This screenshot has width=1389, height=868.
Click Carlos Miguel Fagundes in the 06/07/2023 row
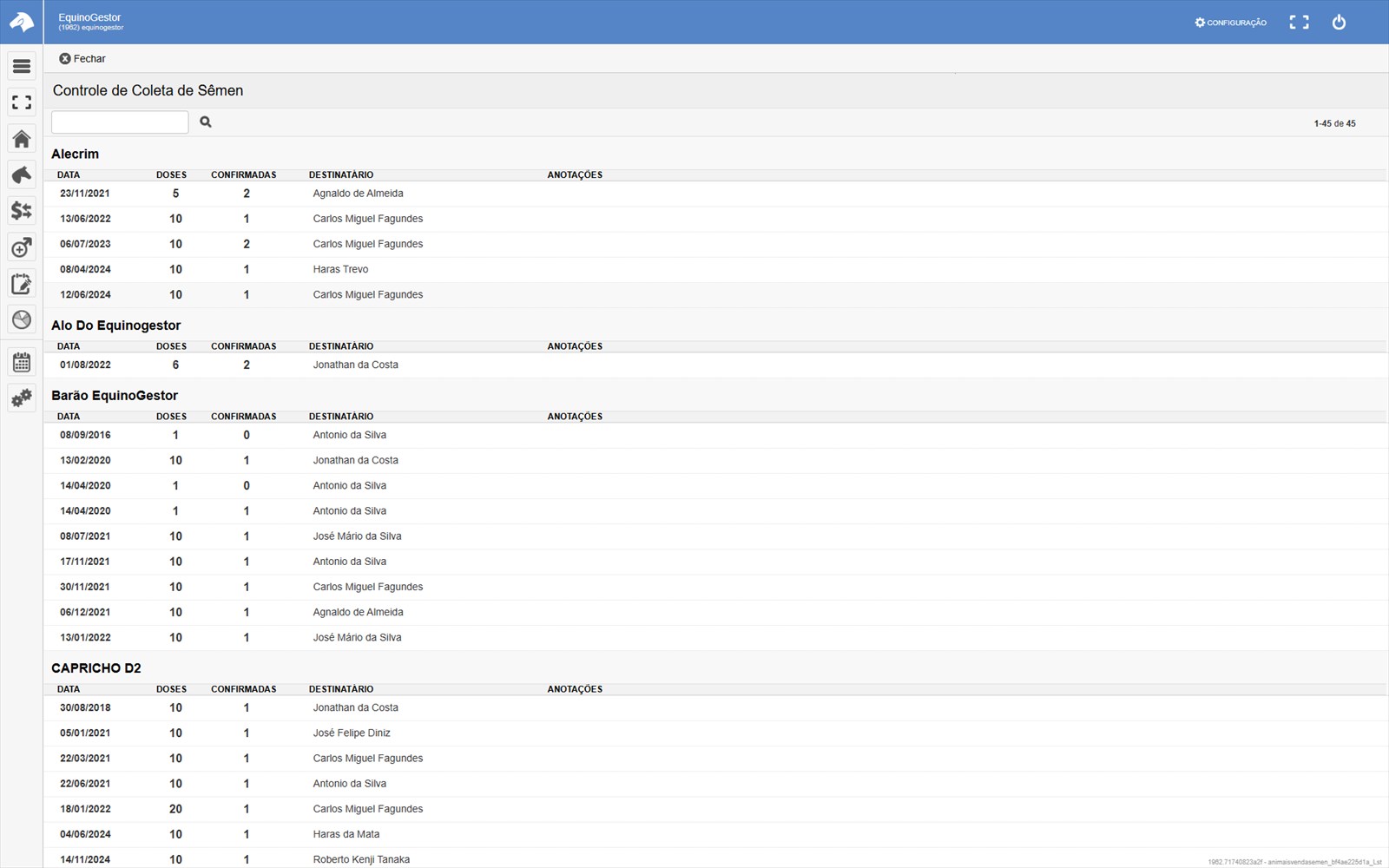tap(368, 244)
